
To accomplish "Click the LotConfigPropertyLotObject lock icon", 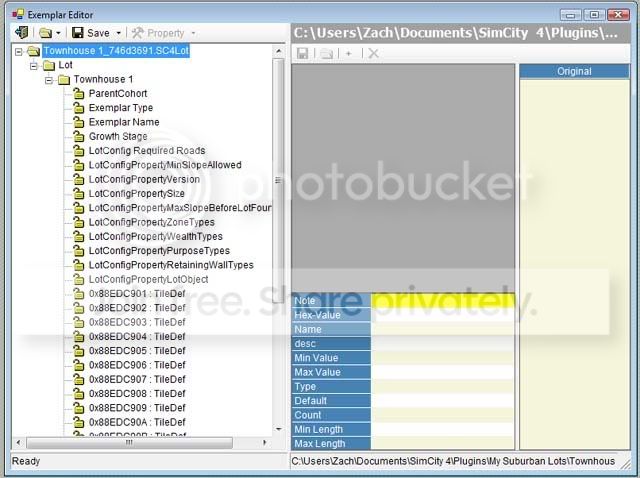I will 78,279.
